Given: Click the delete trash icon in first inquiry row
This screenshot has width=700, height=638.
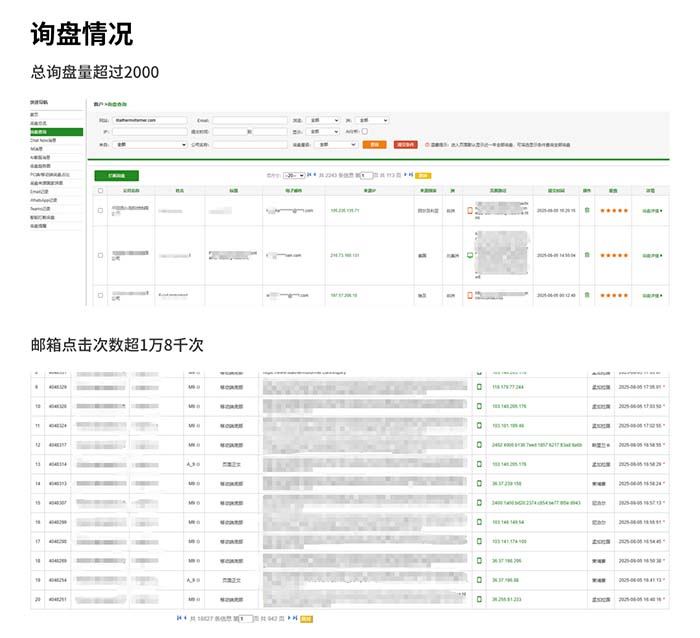Looking at the screenshot, I should 587,211.
